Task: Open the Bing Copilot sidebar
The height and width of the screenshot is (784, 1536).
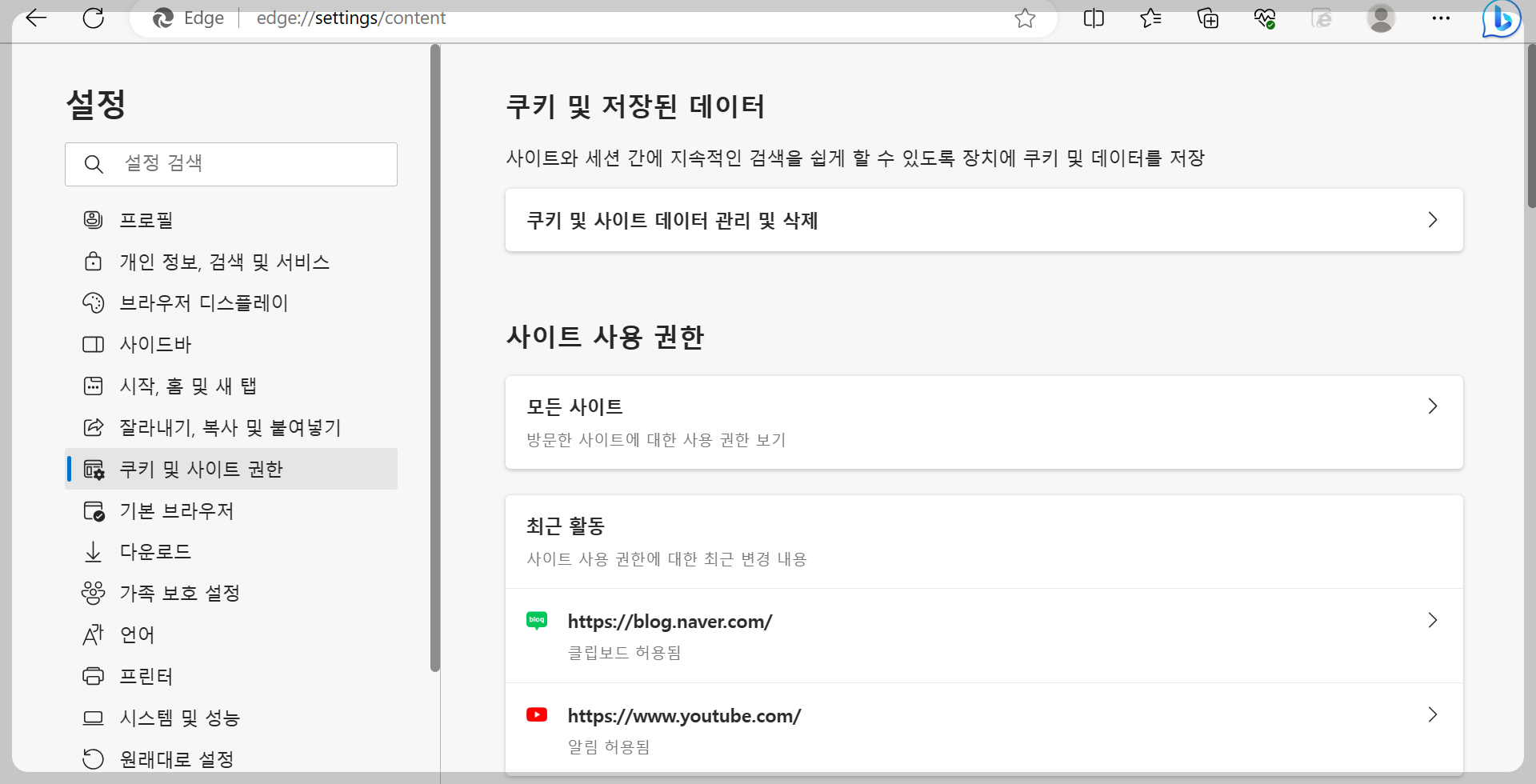Action: point(1502,18)
